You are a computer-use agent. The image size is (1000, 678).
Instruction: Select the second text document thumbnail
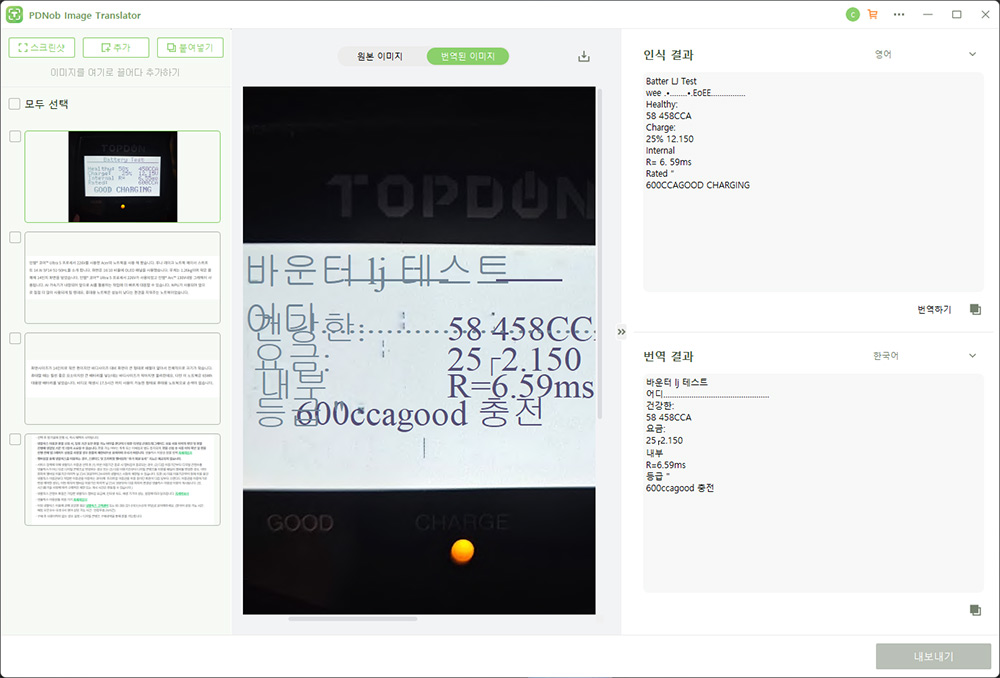pyautogui.click(x=122, y=277)
